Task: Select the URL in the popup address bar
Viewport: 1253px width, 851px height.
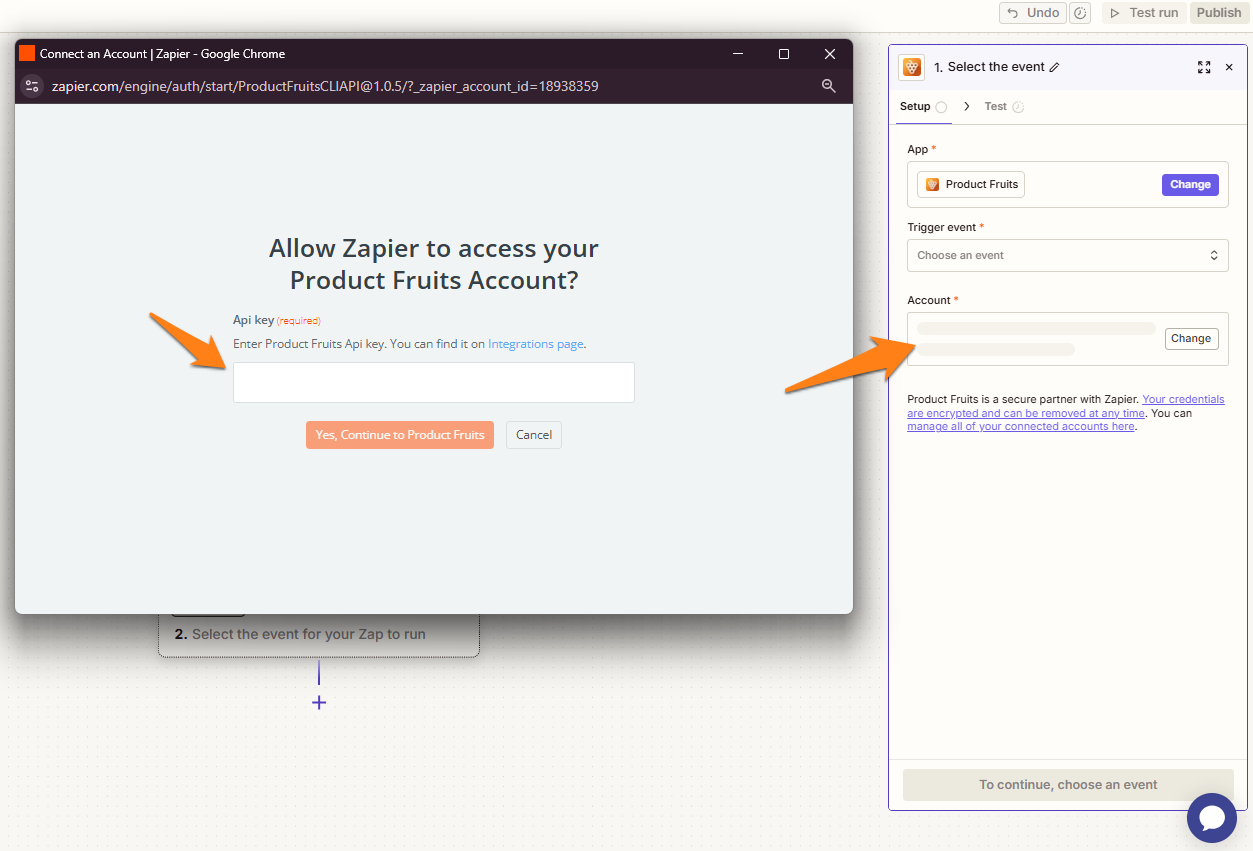Action: coord(325,86)
